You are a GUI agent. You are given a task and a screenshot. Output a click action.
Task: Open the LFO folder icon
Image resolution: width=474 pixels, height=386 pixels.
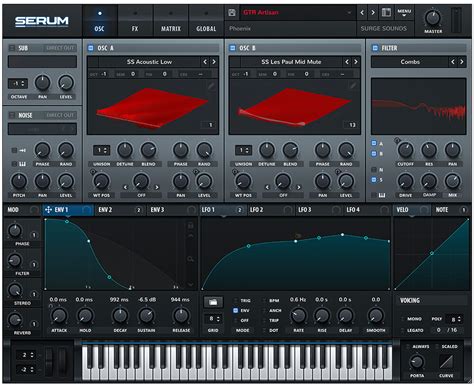point(213,302)
